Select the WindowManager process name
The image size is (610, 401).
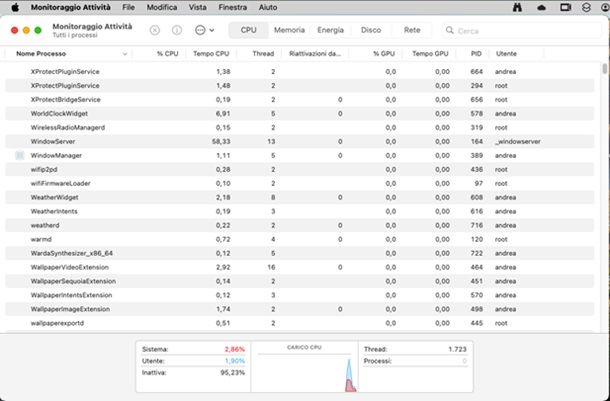point(56,156)
